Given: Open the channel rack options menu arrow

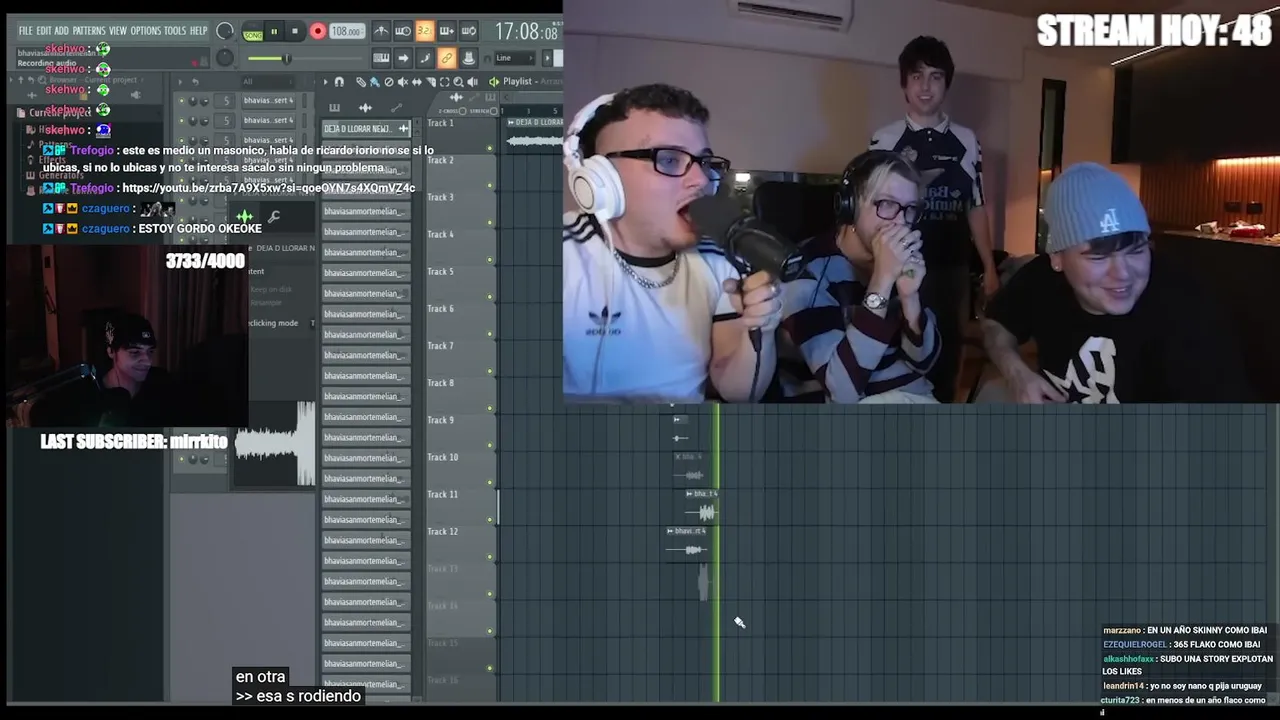Looking at the screenshot, I should click(180, 81).
